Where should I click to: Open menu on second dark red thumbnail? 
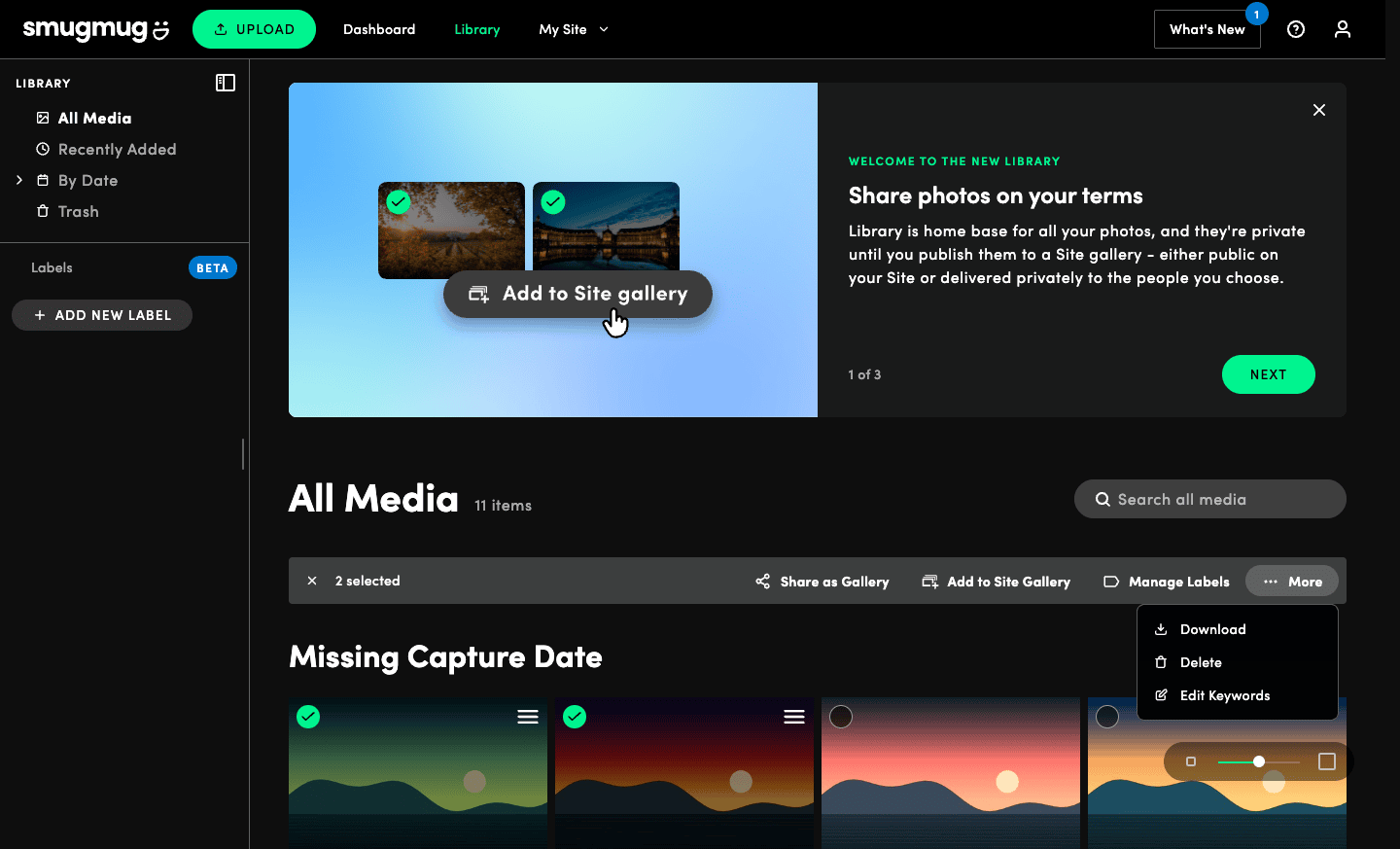click(794, 717)
